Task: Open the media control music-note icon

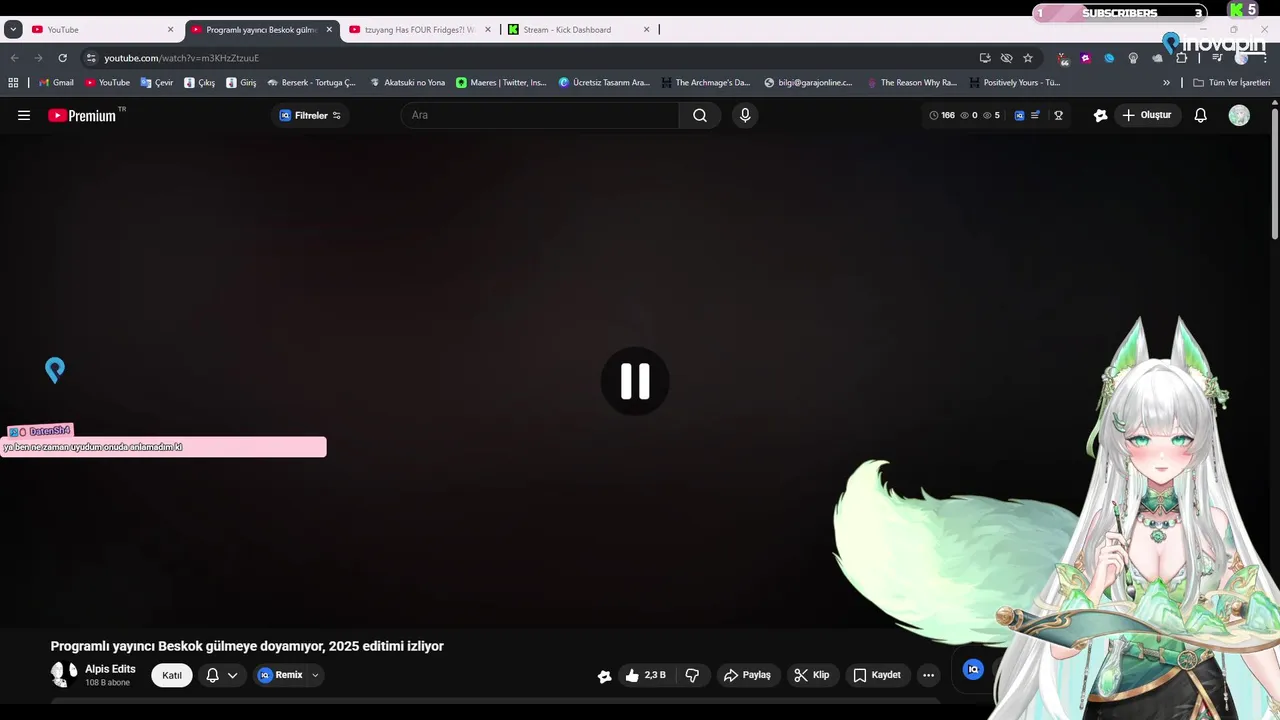Action: (x=1217, y=58)
